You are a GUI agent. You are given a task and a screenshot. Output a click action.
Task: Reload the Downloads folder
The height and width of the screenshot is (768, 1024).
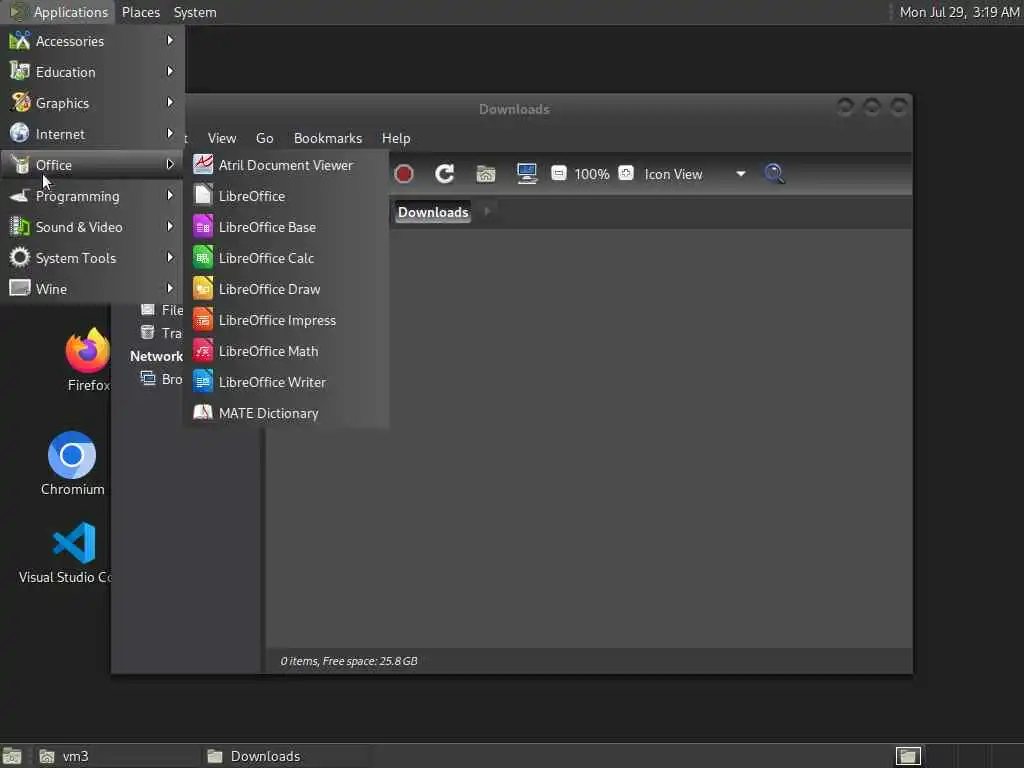tap(445, 174)
